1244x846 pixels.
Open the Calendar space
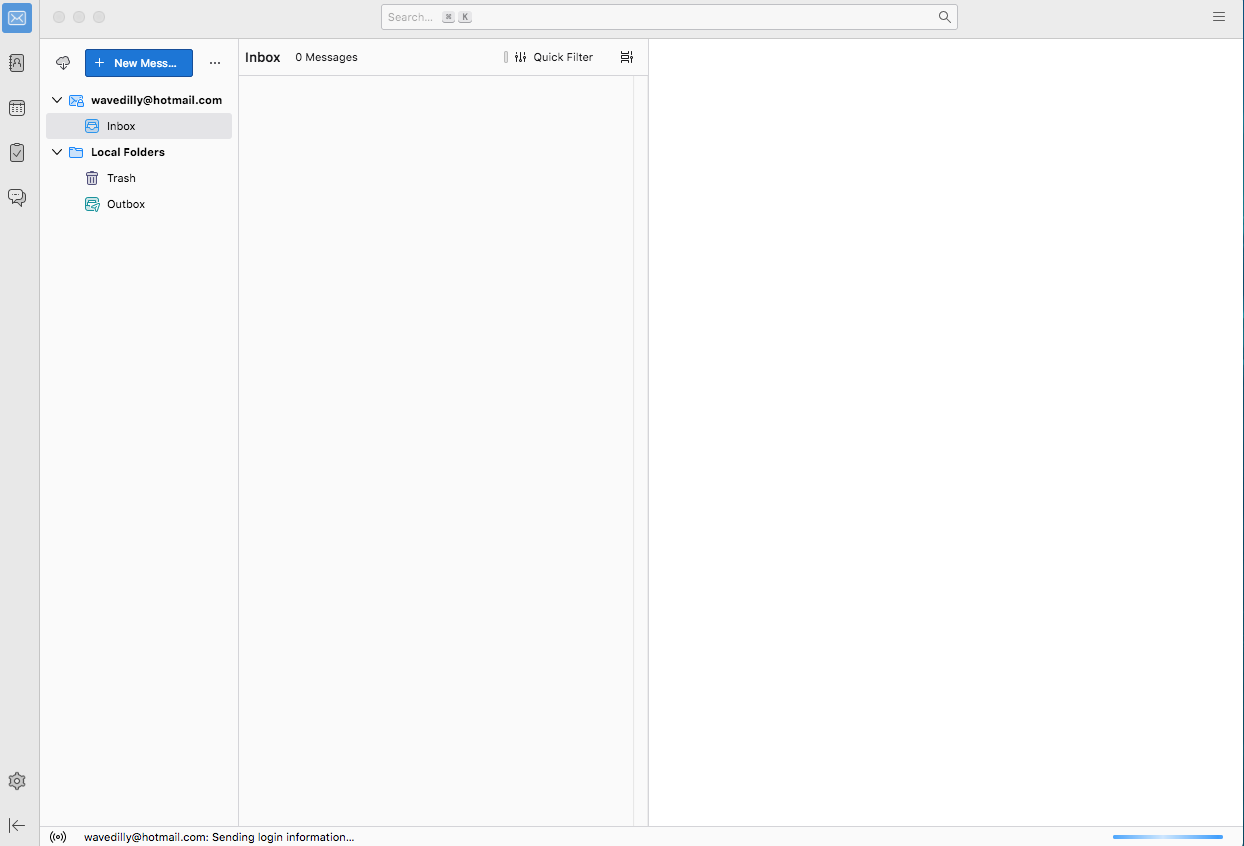point(17,108)
